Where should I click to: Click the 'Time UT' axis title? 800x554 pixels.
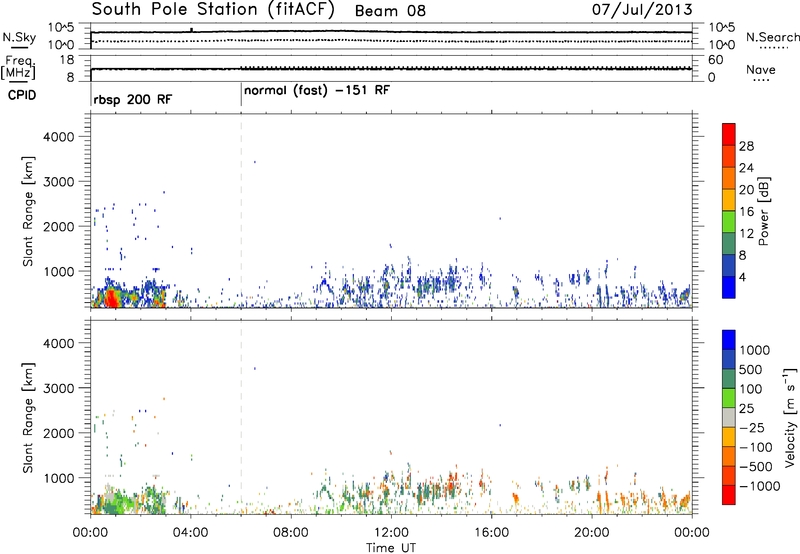pyautogui.click(x=391, y=548)
